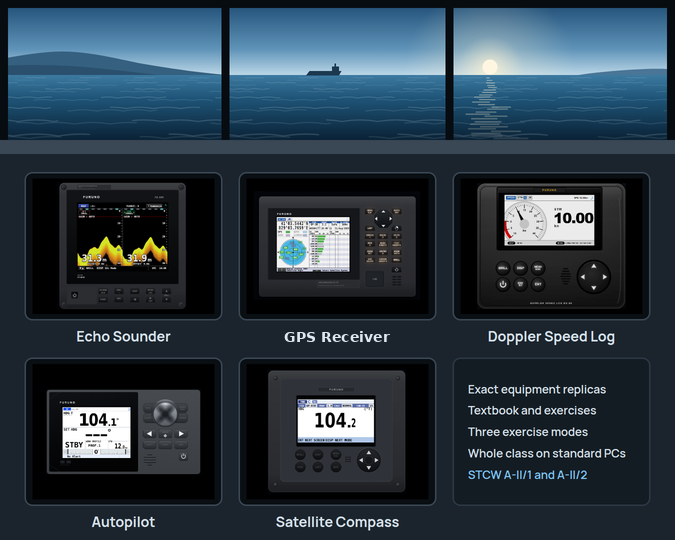Click the power button on Doppler Speed Log

pos(502,284)
